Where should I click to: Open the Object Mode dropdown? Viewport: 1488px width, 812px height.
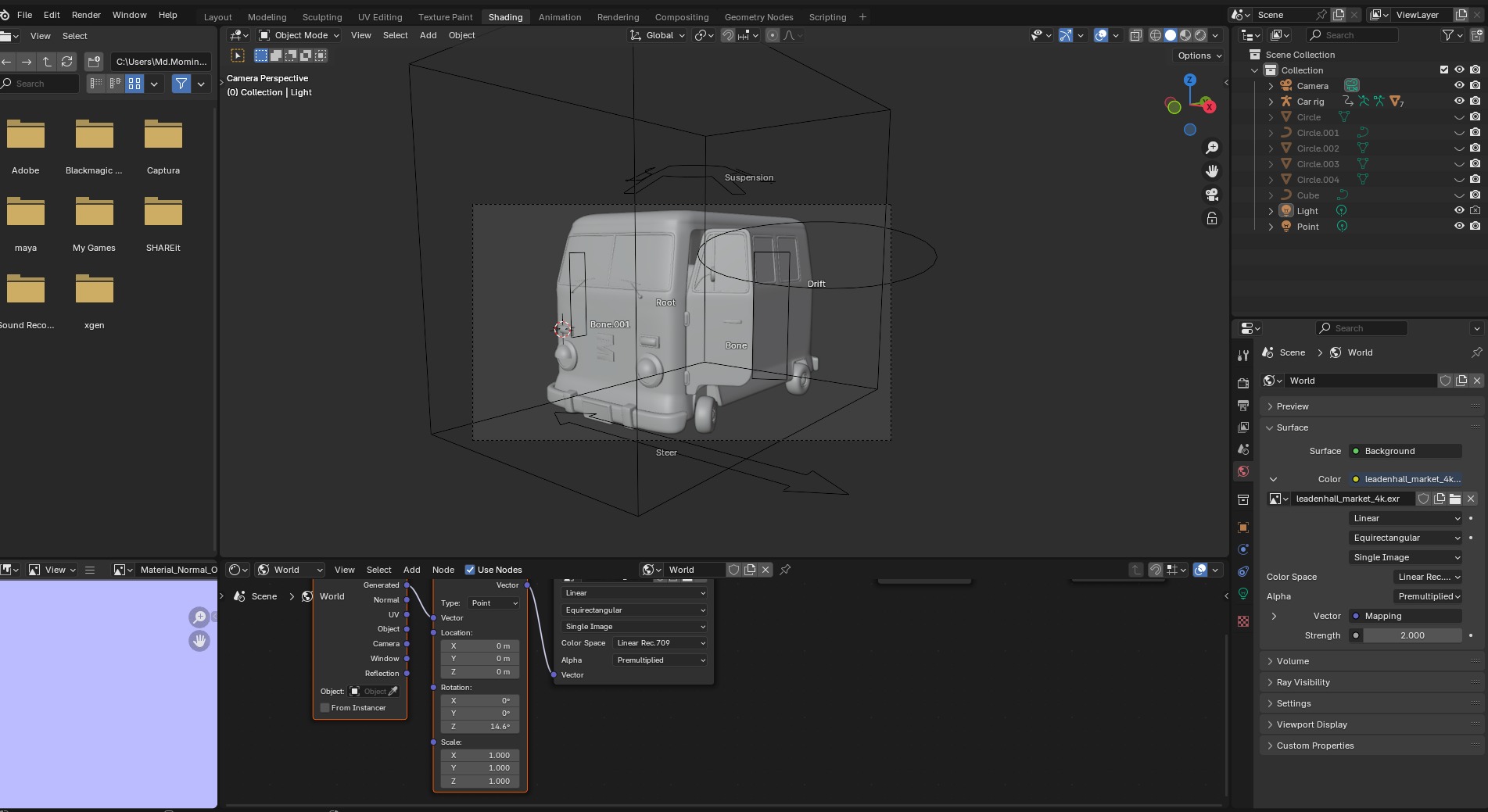point(299,35)
